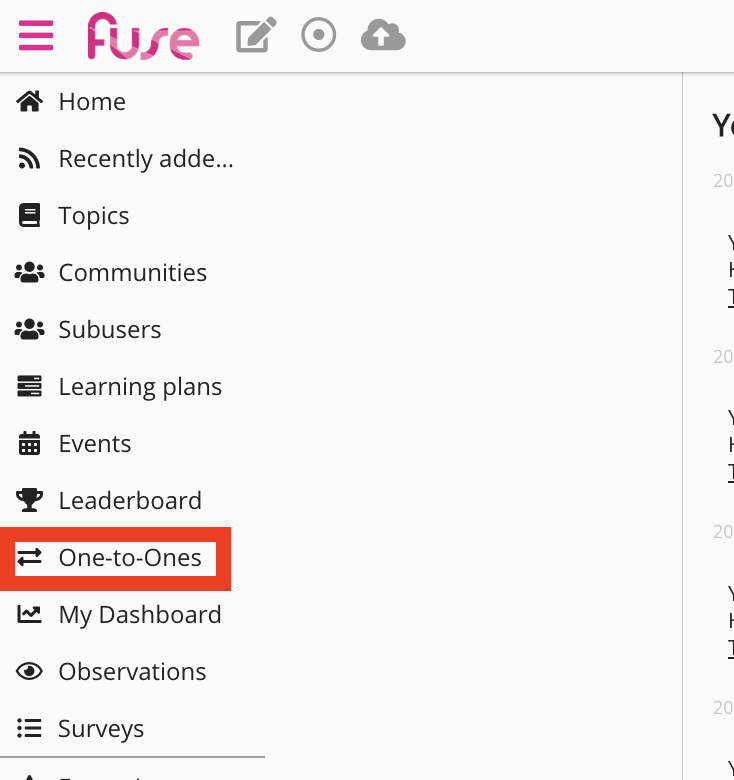Click the record circle icon
The width and height of the screenshot is (734, 780).
[x=319, y=36]
